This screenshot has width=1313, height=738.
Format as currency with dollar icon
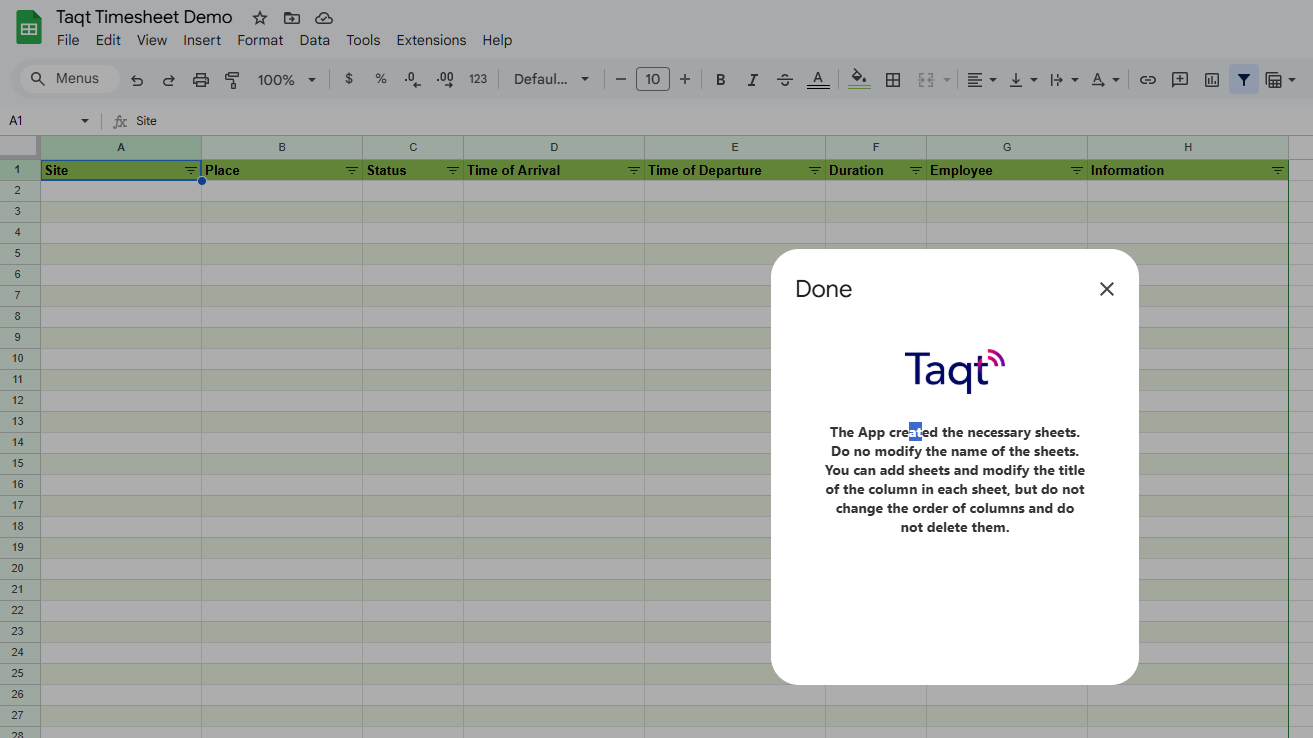click(349, 79)
